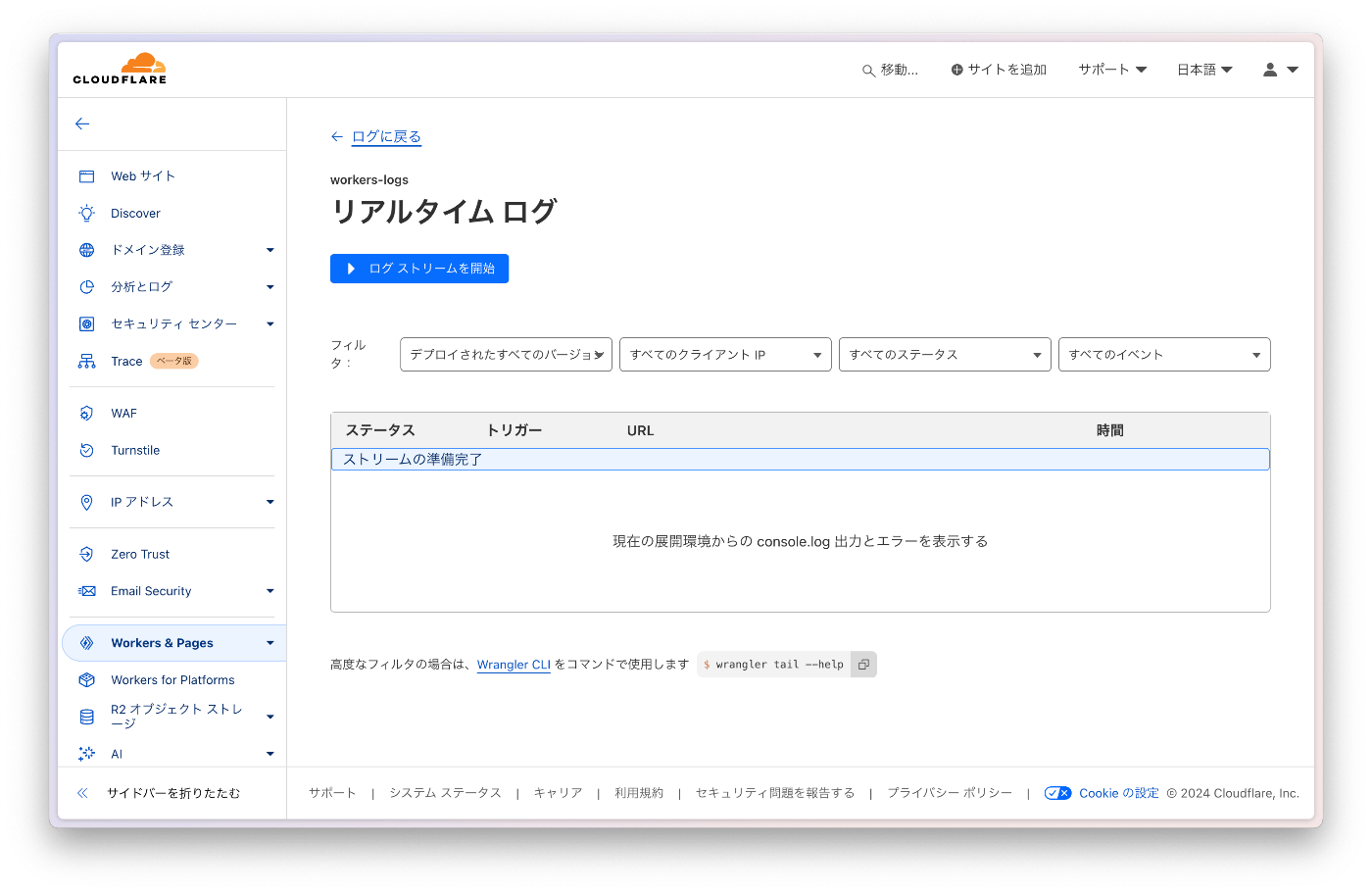Click the WAF shield icon
This screenshot has height=893, width=1372.
pos(86,414)
